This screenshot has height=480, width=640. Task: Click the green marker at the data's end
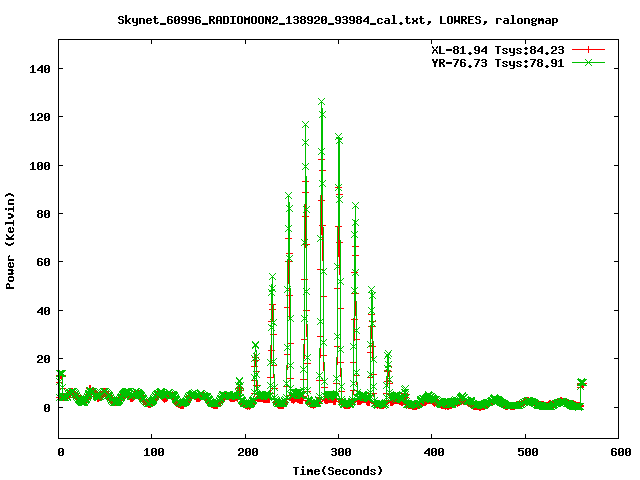point(581,383)
